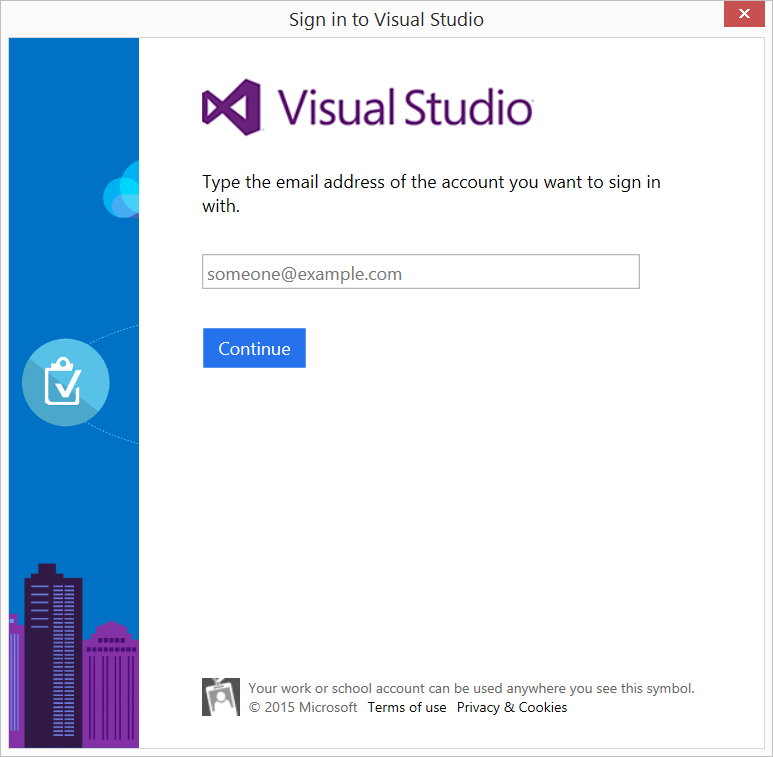Viewport: 773px width, 757px height.
Task: Click the Continue button
Action: 254,348
